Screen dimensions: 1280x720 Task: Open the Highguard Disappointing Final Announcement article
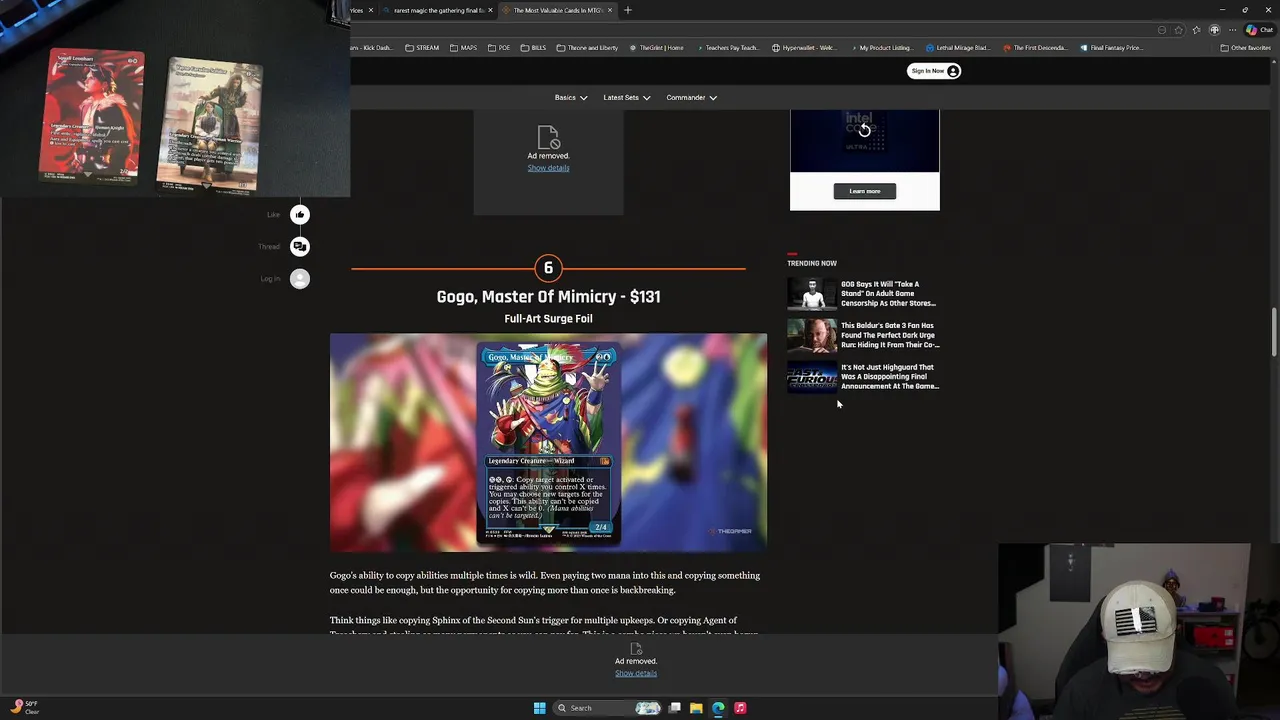(x=889, y=376)
